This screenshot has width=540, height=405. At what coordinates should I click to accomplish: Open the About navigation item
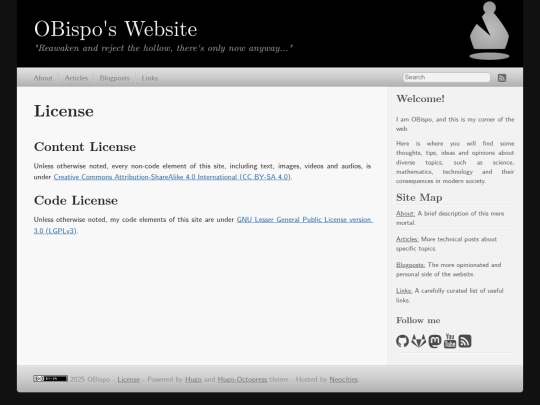(43, 78)
